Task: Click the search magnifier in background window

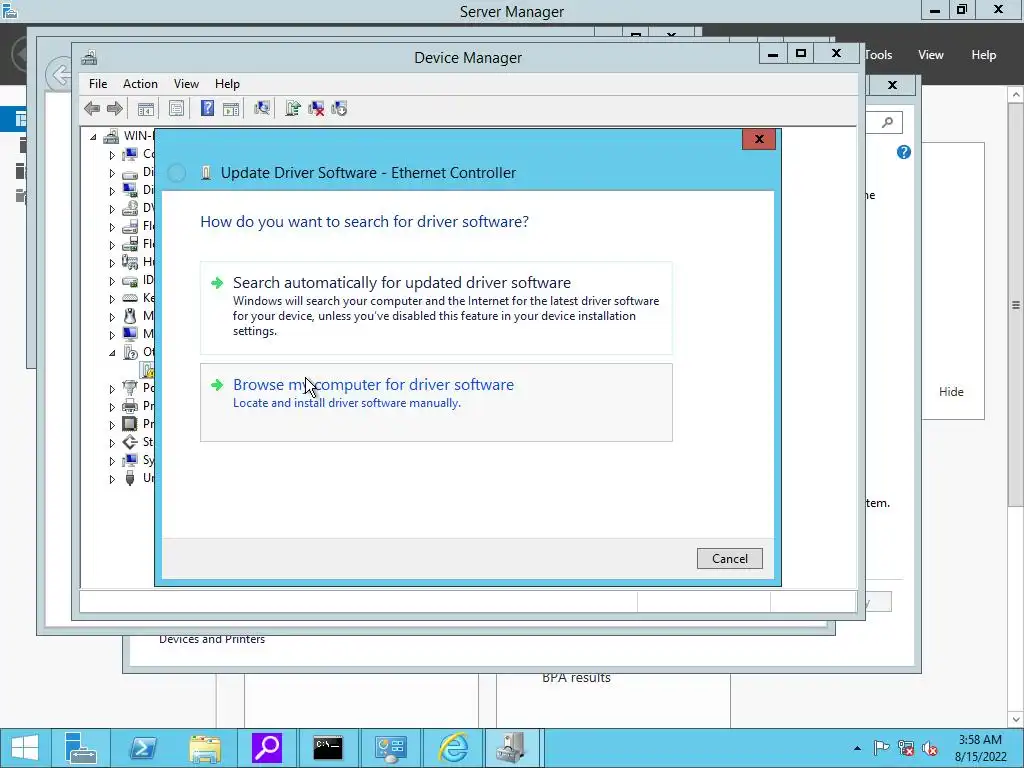Action: (x=887, y=122)
